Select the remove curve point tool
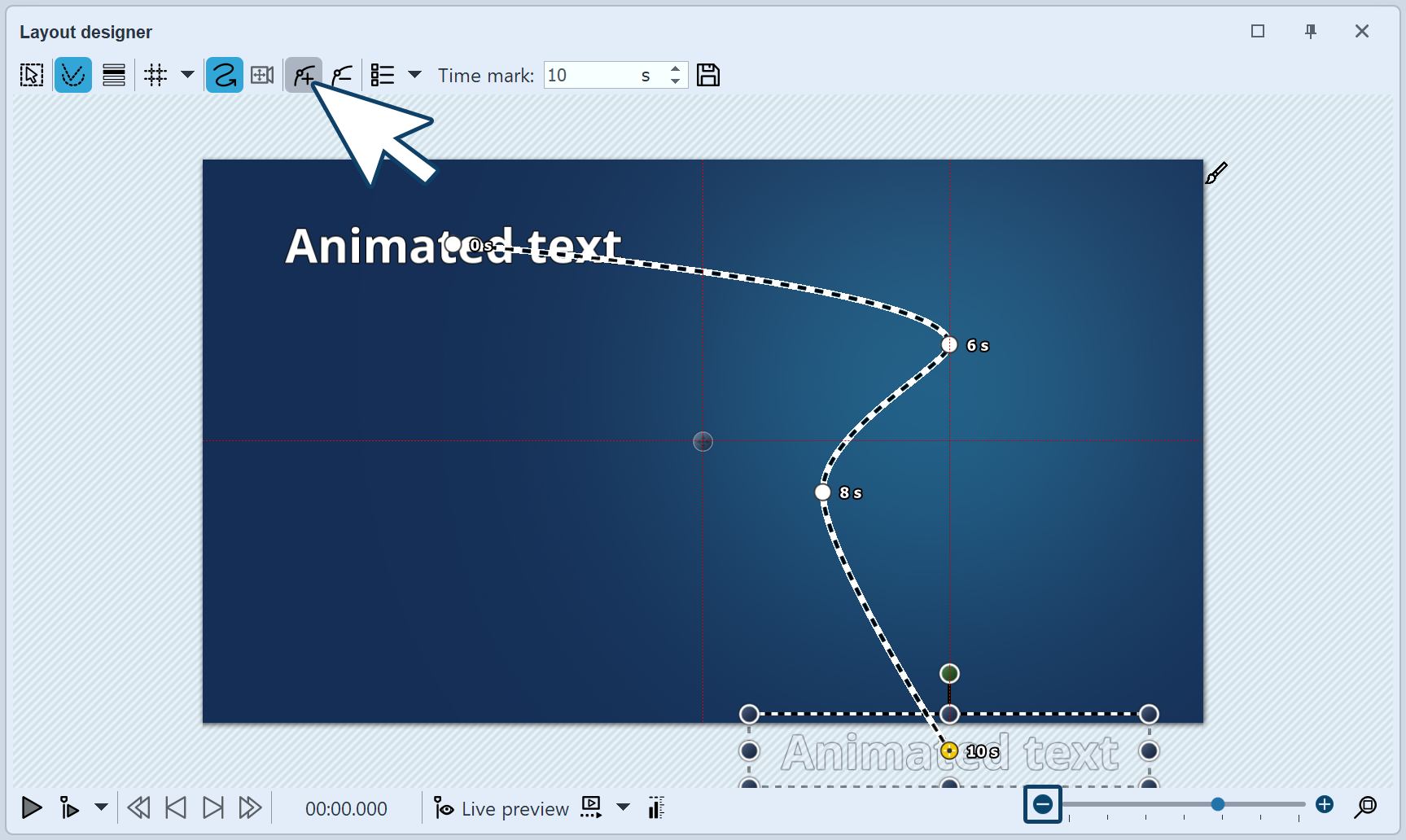The width and height of the screenshot is (1406, 840). pyautogui.click(x=341, y=74)
